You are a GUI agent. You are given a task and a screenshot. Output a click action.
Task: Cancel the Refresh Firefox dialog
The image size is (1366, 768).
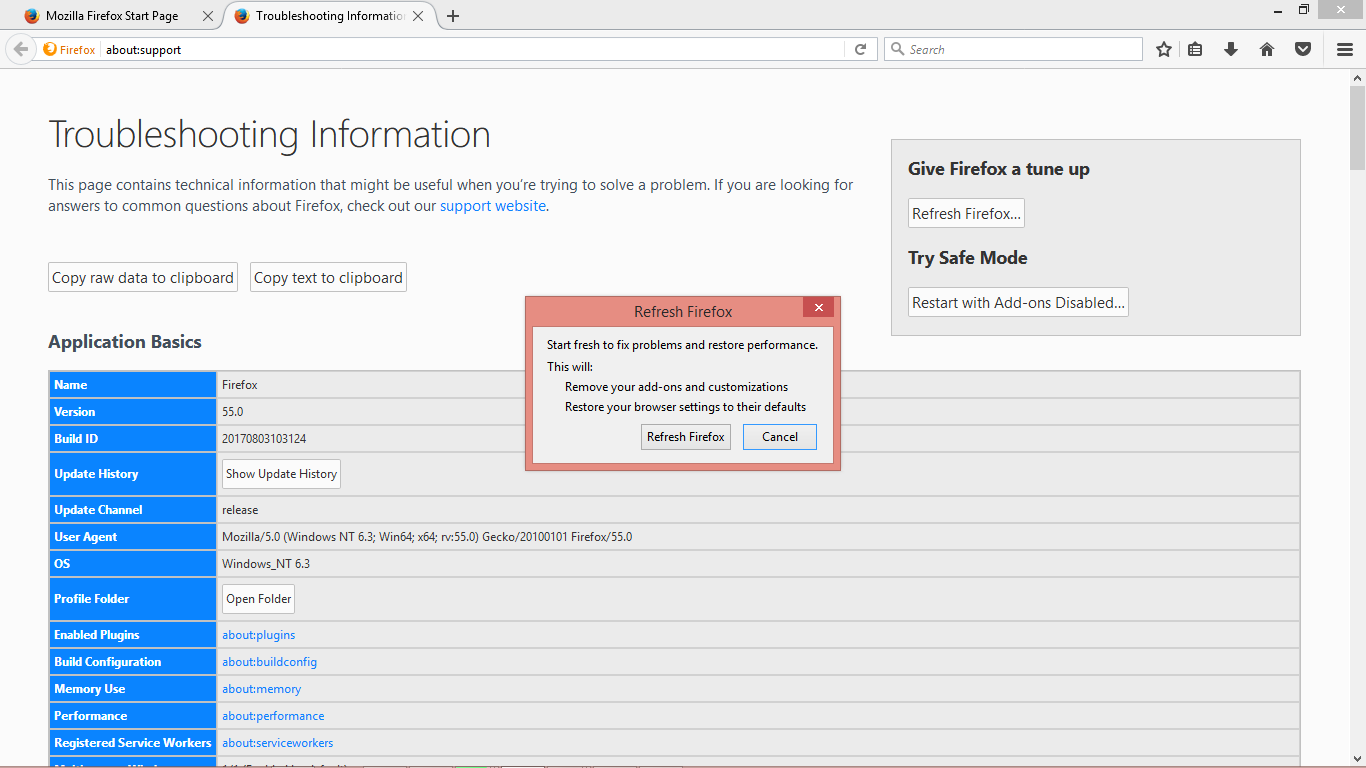coord(780,437)
